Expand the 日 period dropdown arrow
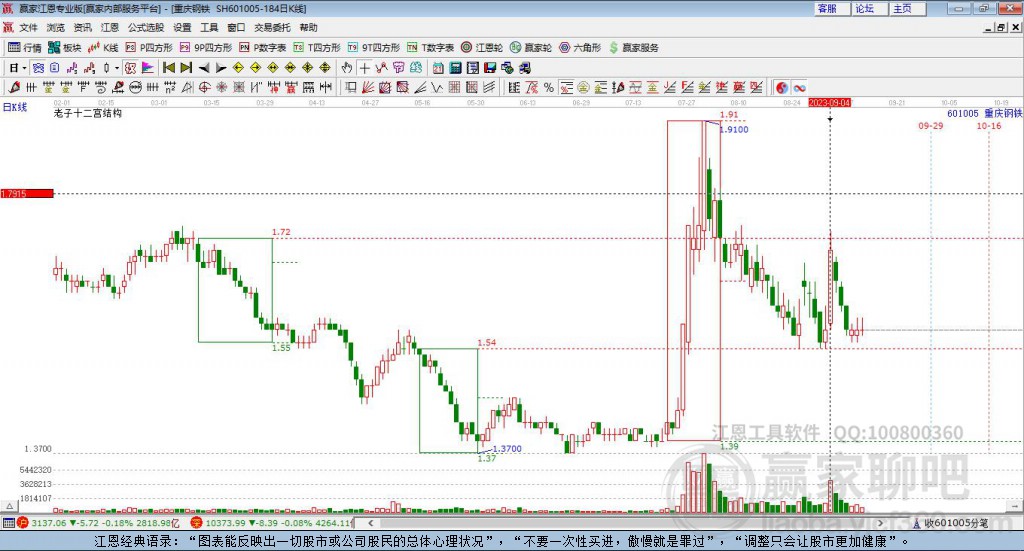Viewport: 1024px width, 551px height. tap(24, 68)
